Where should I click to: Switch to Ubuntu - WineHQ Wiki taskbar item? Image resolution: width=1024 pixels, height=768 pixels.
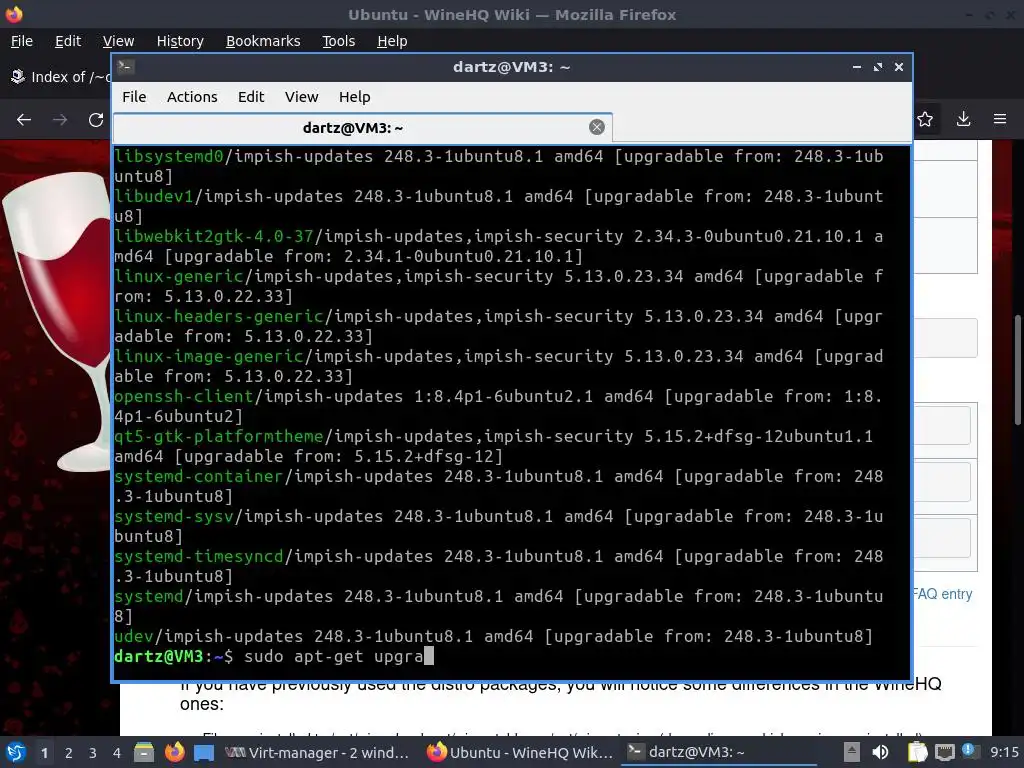(520, 753)
